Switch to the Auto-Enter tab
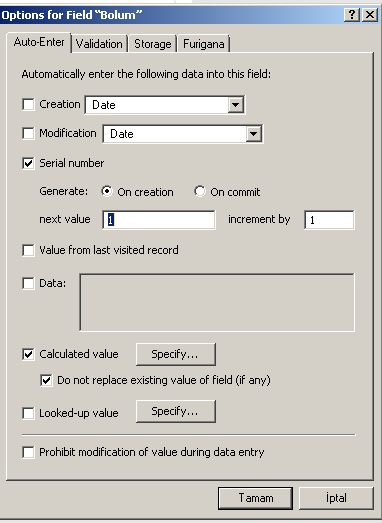This screenshot has width=382, height=523. [39, 42]
